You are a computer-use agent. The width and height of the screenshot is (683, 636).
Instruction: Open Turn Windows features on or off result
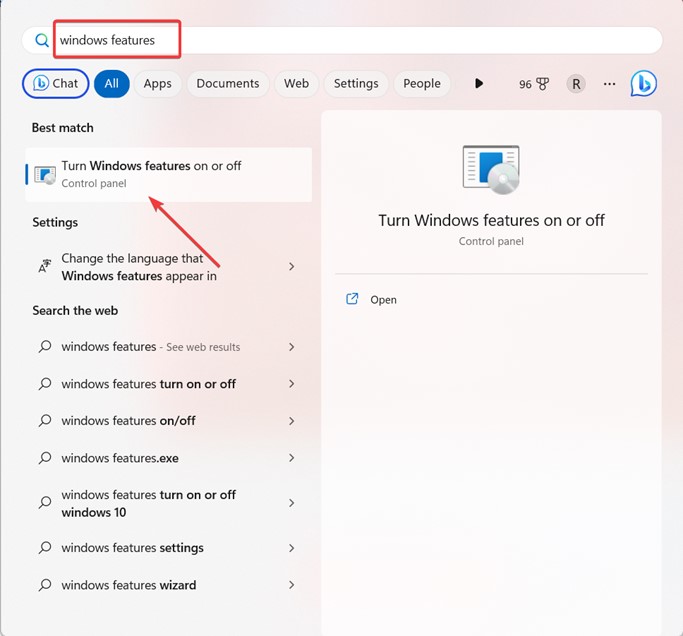point(169,174)
